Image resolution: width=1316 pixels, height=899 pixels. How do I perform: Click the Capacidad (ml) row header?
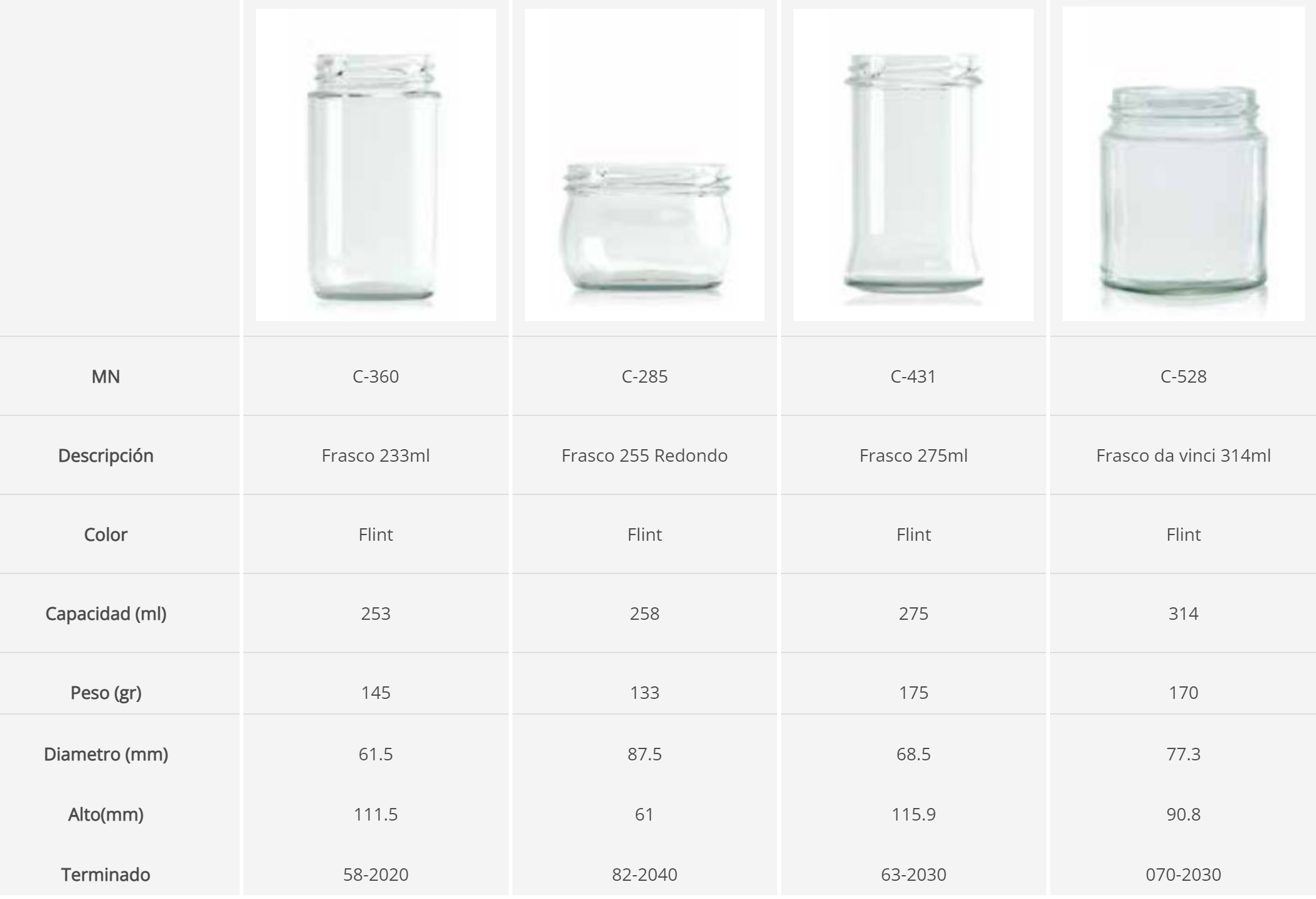click(x=105, y=614)
